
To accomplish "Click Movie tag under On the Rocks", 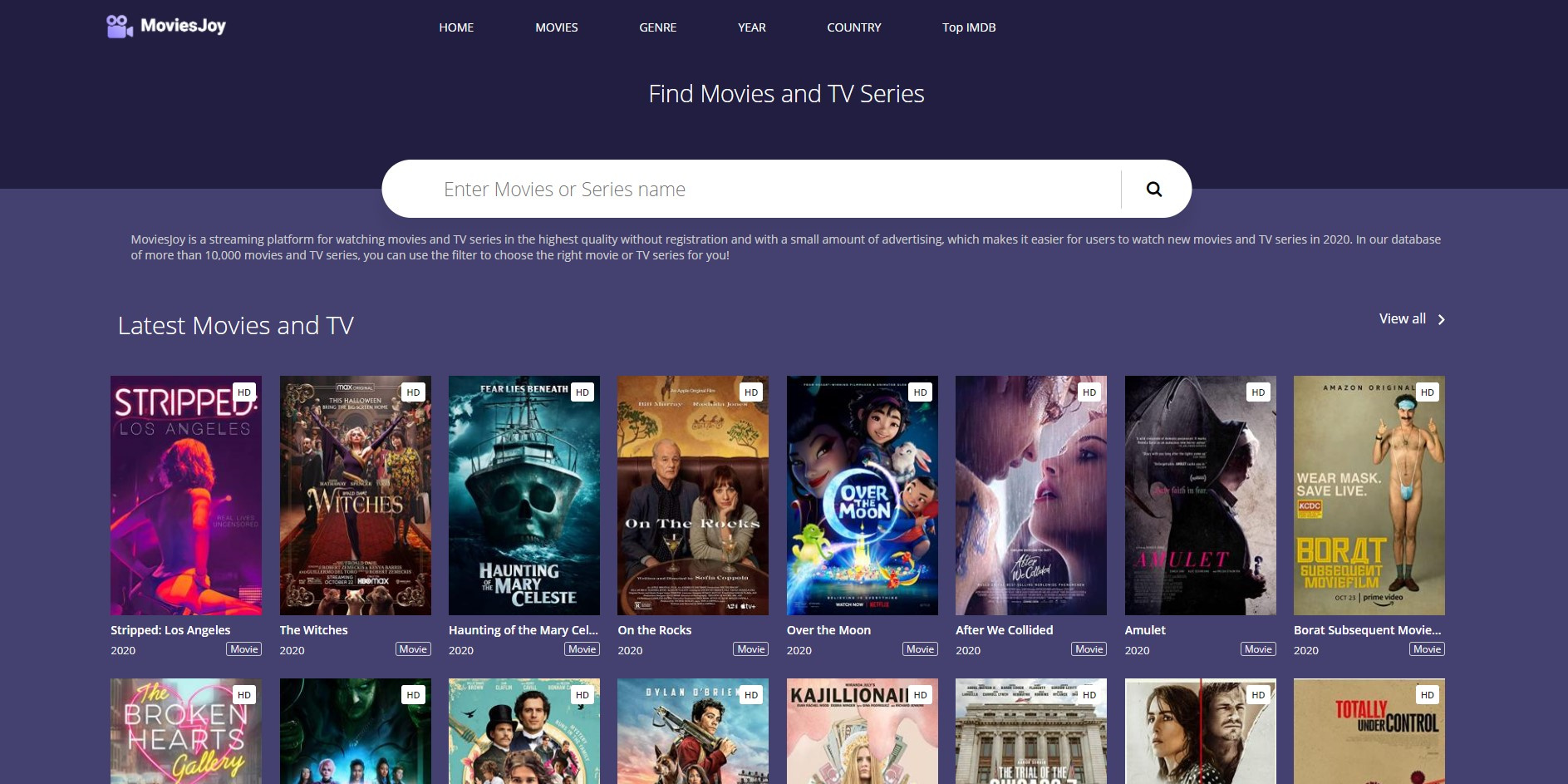I will pos(751,649).
